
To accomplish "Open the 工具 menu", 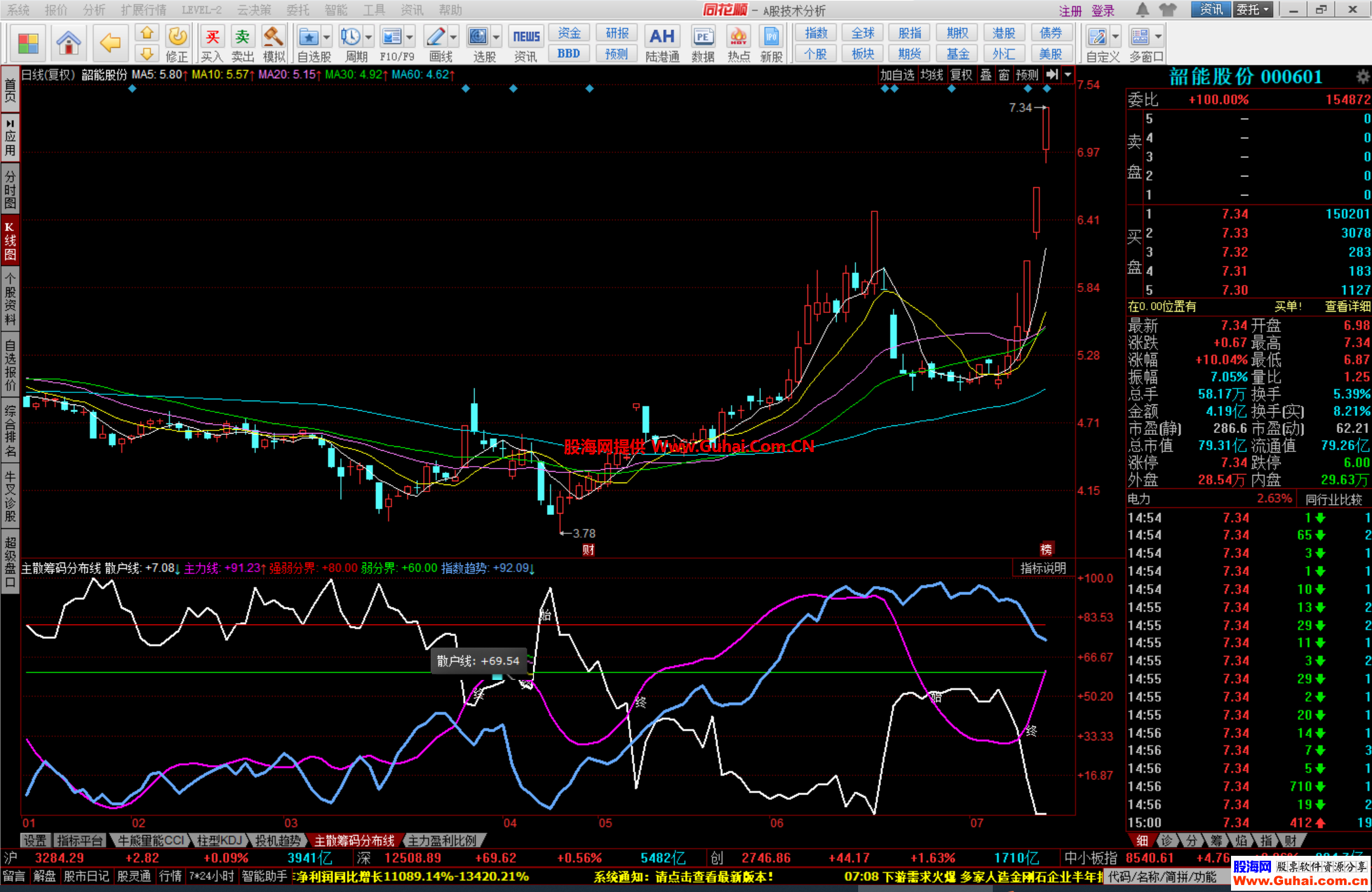I will pyautogui.click(x=373, y=10).
